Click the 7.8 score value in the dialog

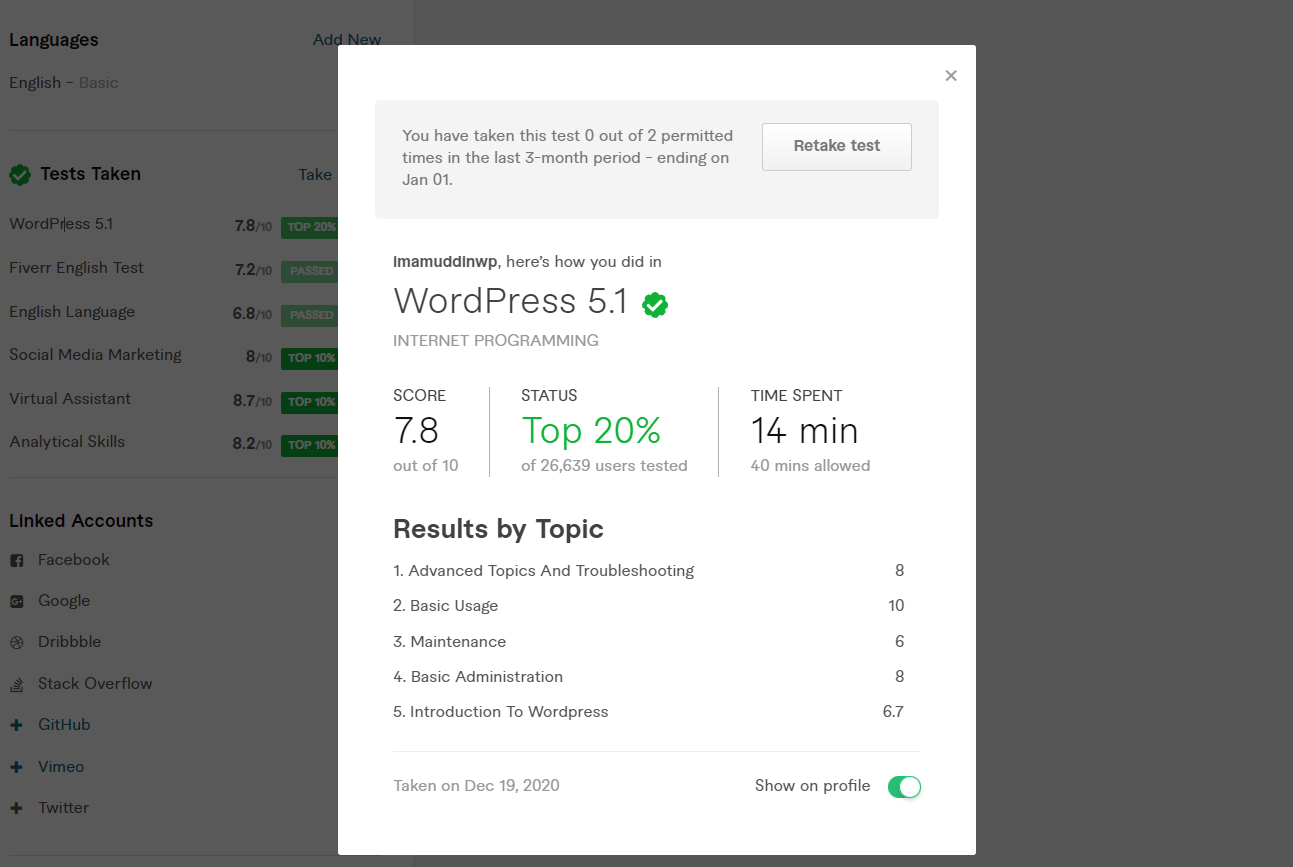click(x=416, y=431)
